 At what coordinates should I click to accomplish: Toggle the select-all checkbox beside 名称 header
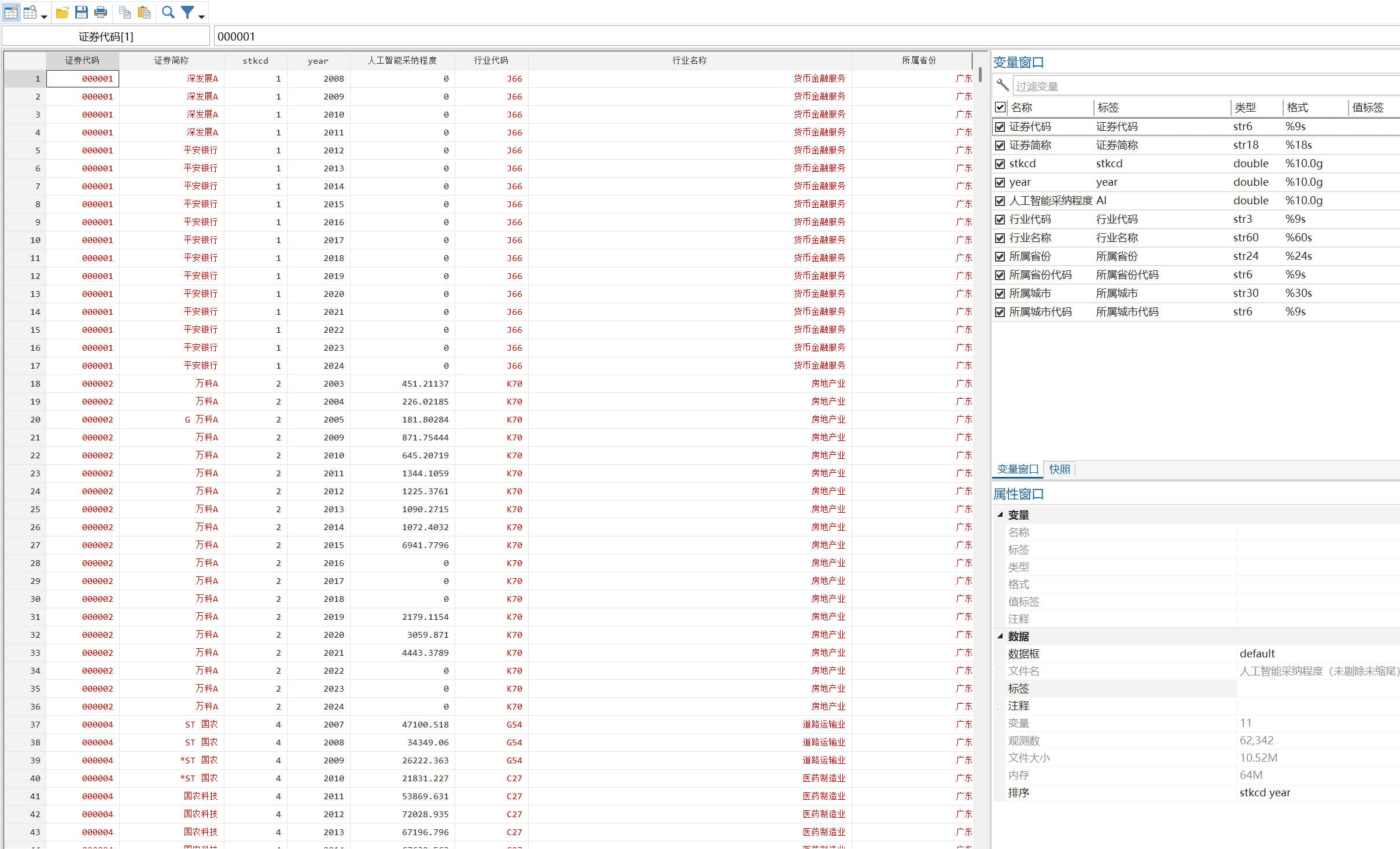[x=1000, y=107]
